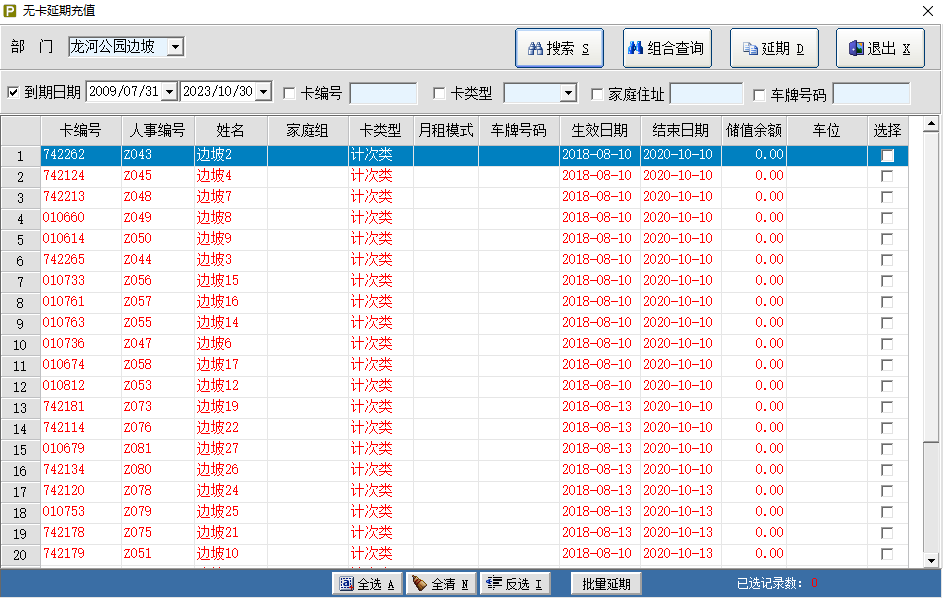Viewport: 943px width, 599px height.
Task: Click the end date (结束日期) column header
Action: click(680, 130)
